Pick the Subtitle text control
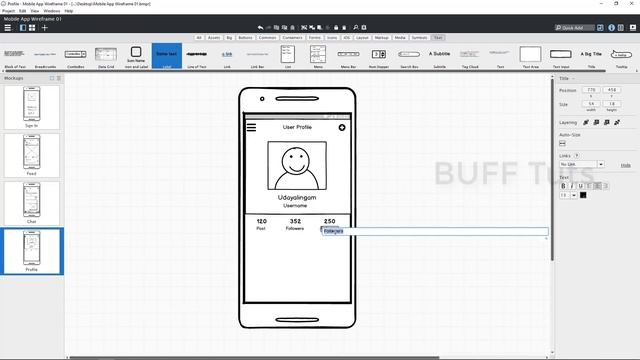This screenshot has height=360, width=640. [439, 56]
